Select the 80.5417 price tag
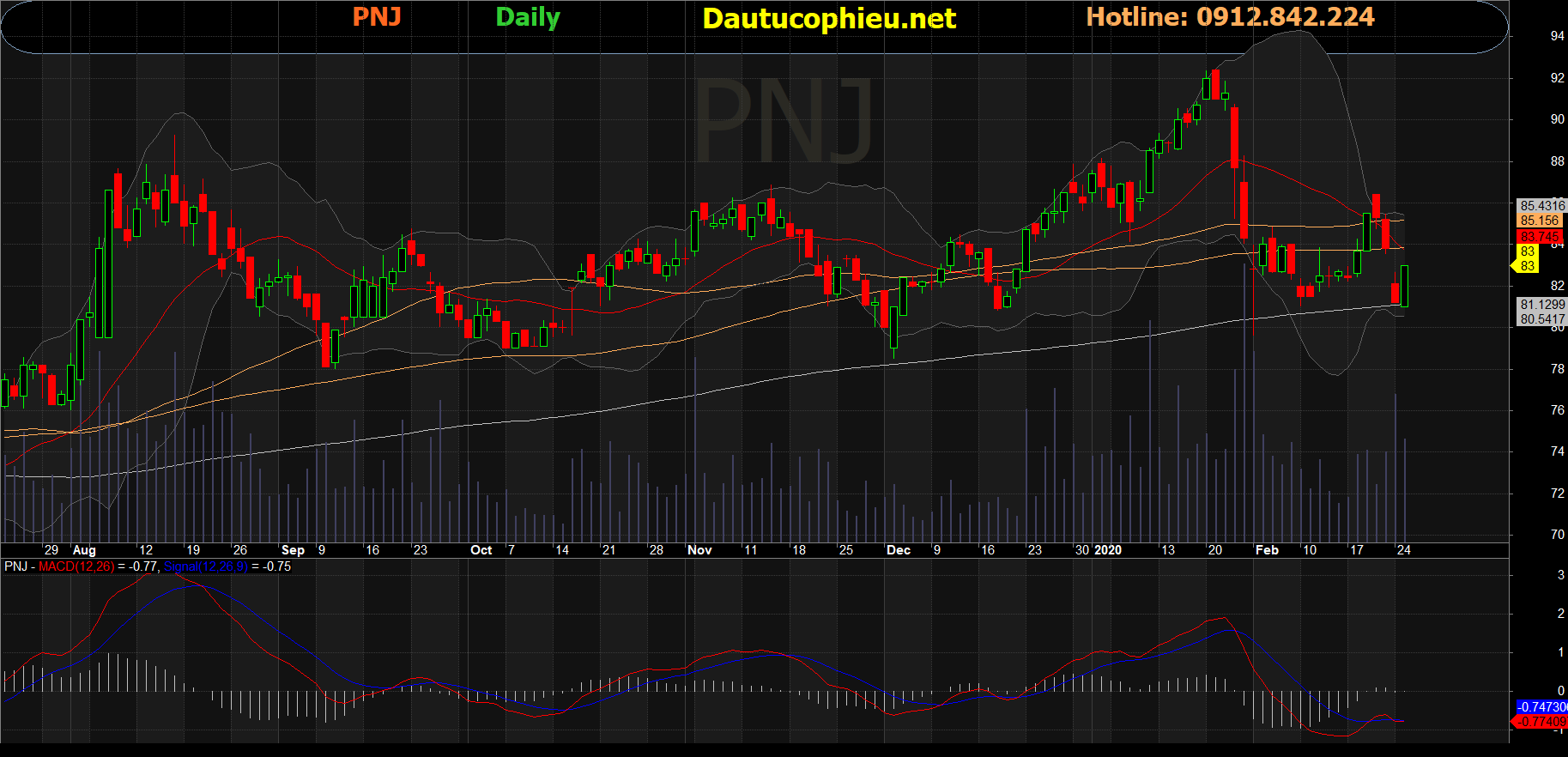Screen dimensions: 1568x757 [x=1541, y=319]
